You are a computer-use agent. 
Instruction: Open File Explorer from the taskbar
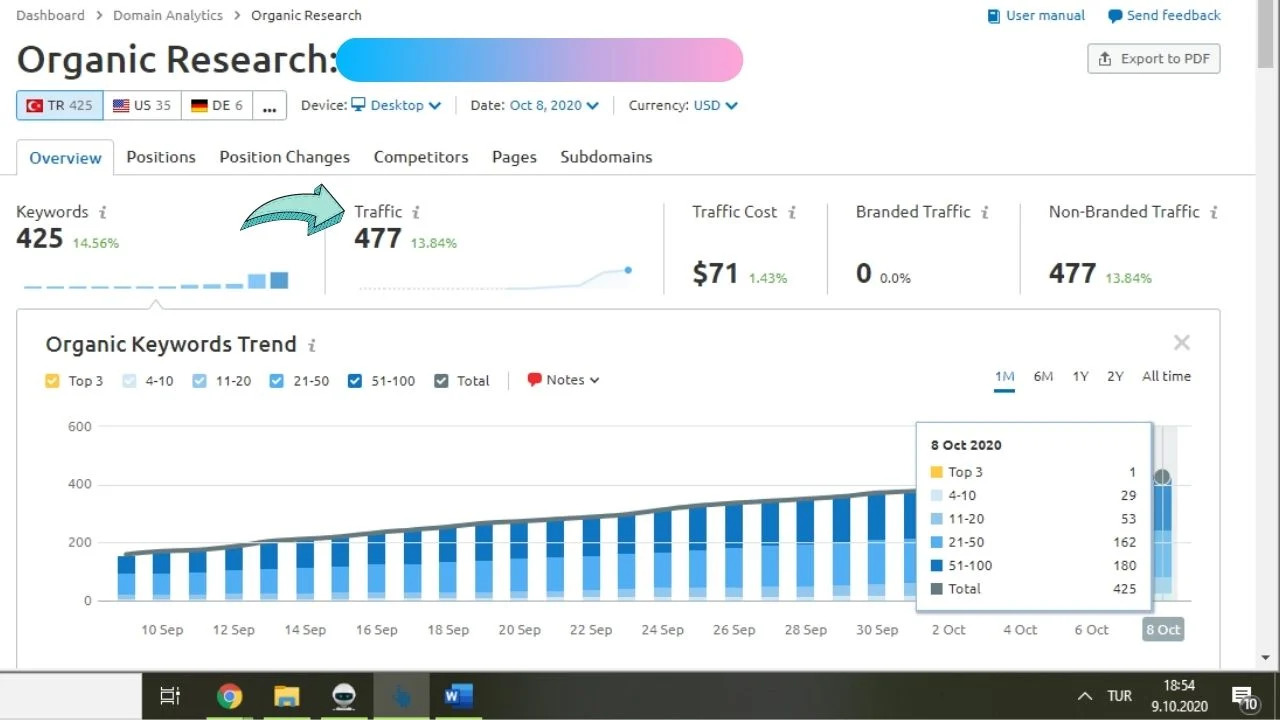287,696
